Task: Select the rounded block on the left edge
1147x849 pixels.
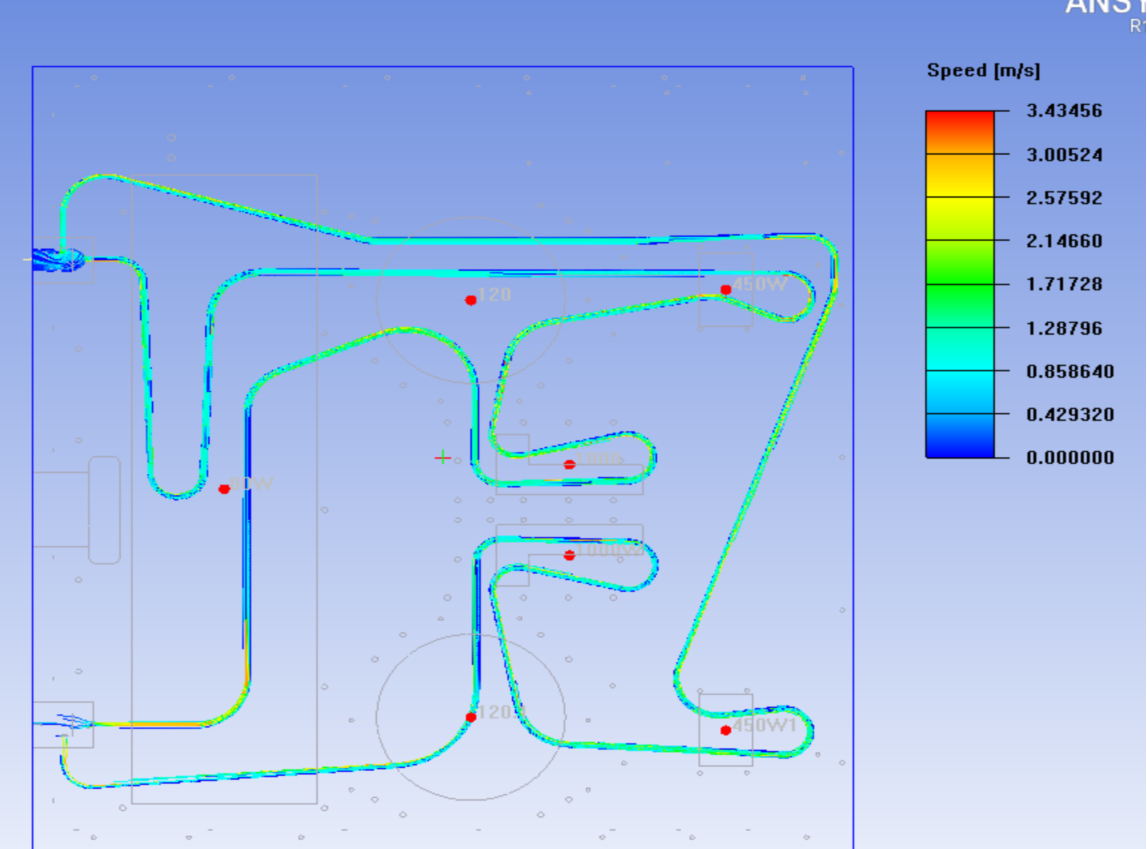Action: click(103, 510)
